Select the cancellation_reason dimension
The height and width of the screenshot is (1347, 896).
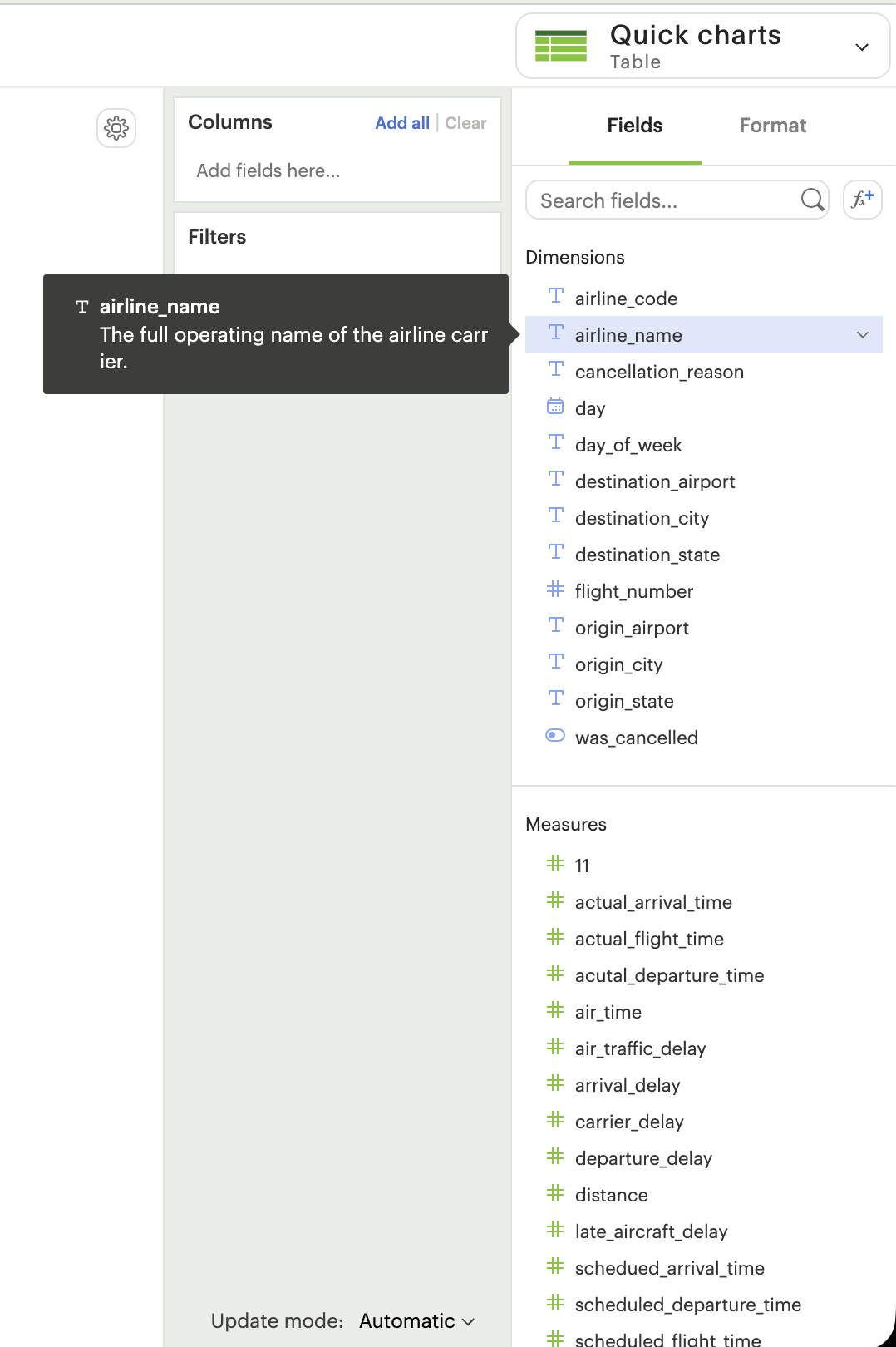(x=659, y=372)
